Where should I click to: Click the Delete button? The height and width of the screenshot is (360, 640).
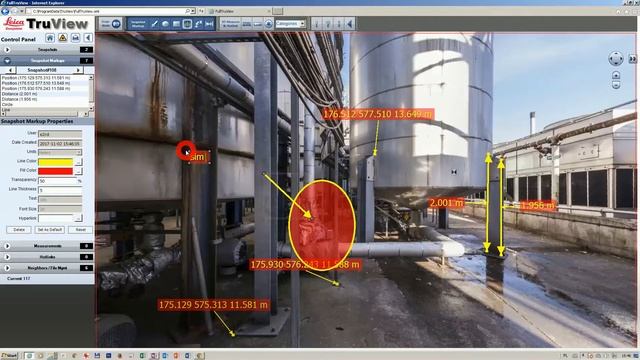19,230
